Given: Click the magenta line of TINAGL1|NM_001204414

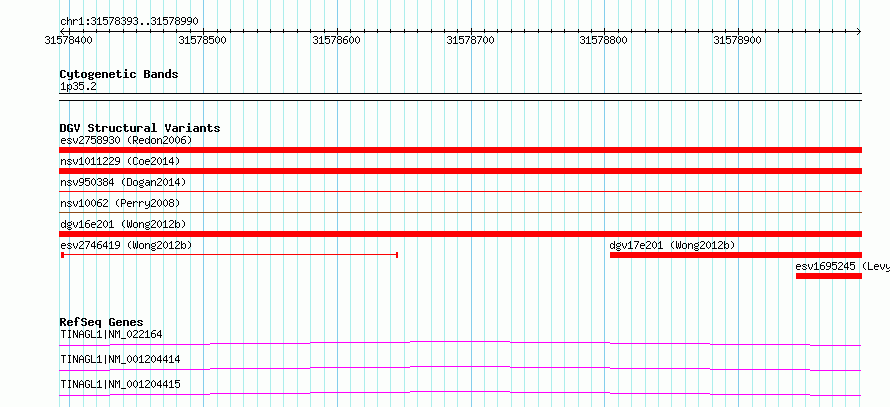Looking at the screenshot, I should click(460, 368).
